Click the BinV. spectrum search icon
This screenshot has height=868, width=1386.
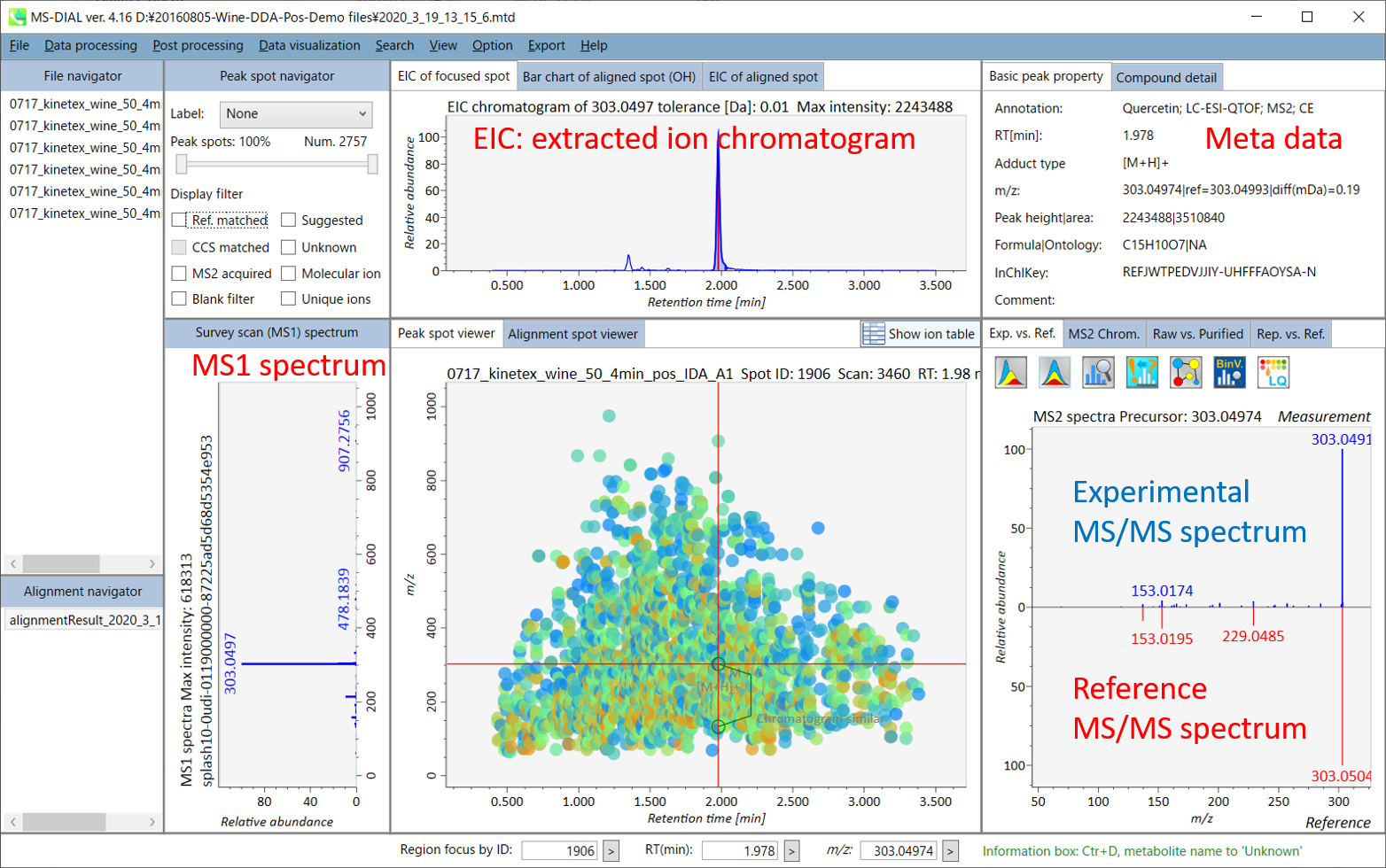(x=1230, y=372)
